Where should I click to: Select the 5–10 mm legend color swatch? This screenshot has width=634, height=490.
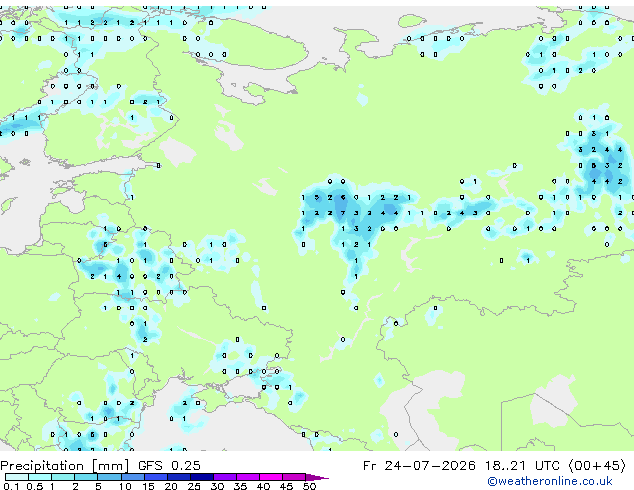[109, 477]
